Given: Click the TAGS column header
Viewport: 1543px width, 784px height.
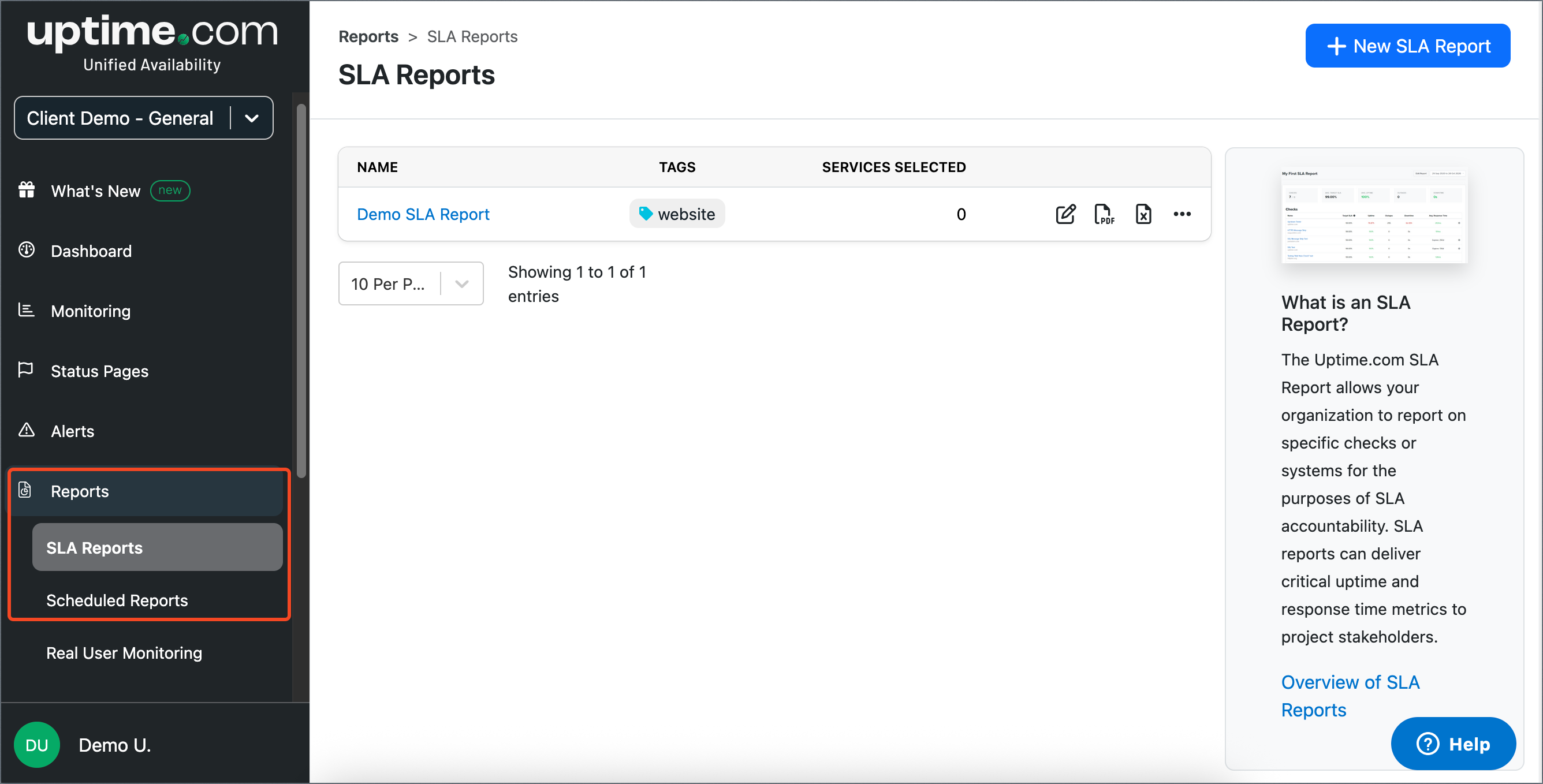Looking at the screenshot, I should point(677,167).
